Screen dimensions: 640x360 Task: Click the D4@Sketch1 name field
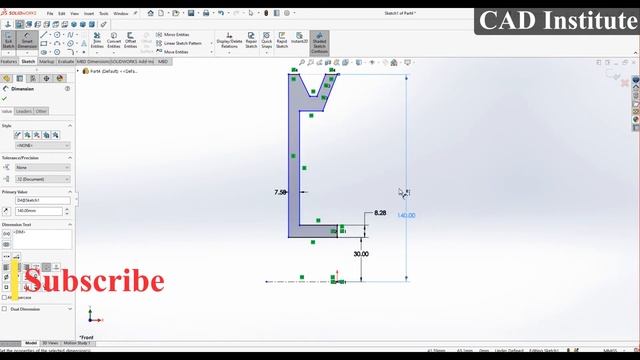42,200
